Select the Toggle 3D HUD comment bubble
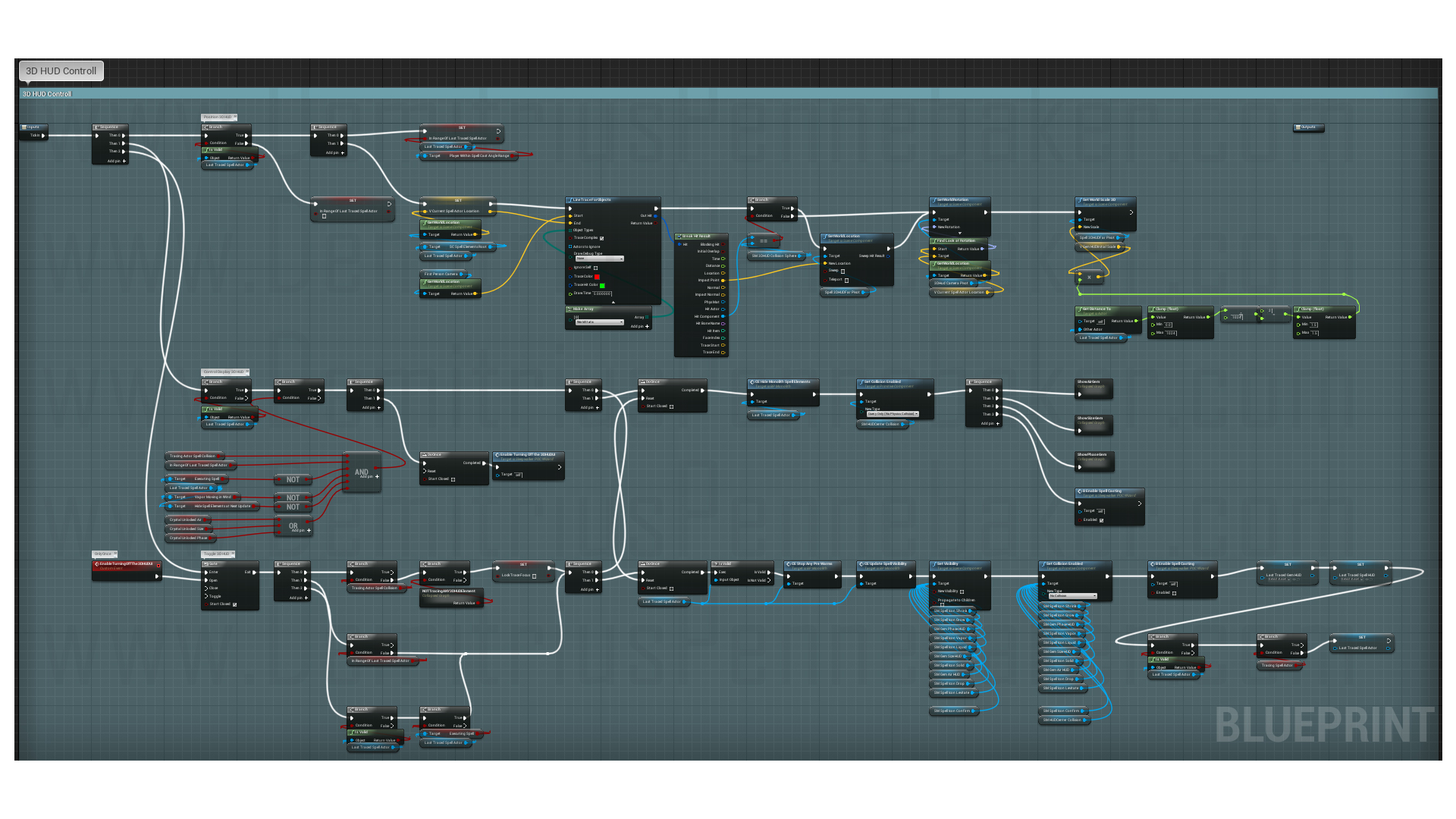Image resolution: width=1456 pixels, height=819 pixels. point(218,554)
